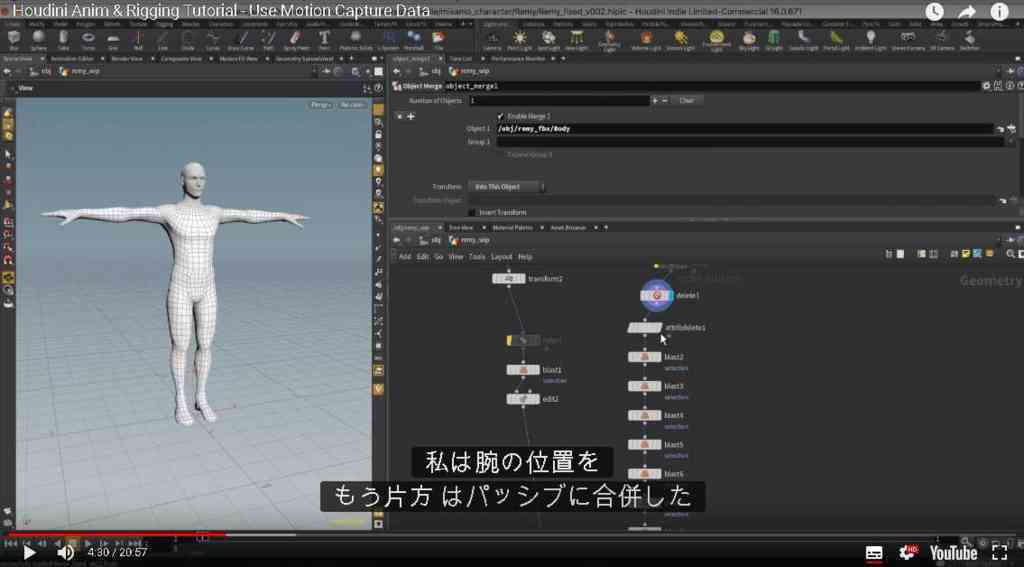Select the Line shelf tool

click(x=163, y=40)
